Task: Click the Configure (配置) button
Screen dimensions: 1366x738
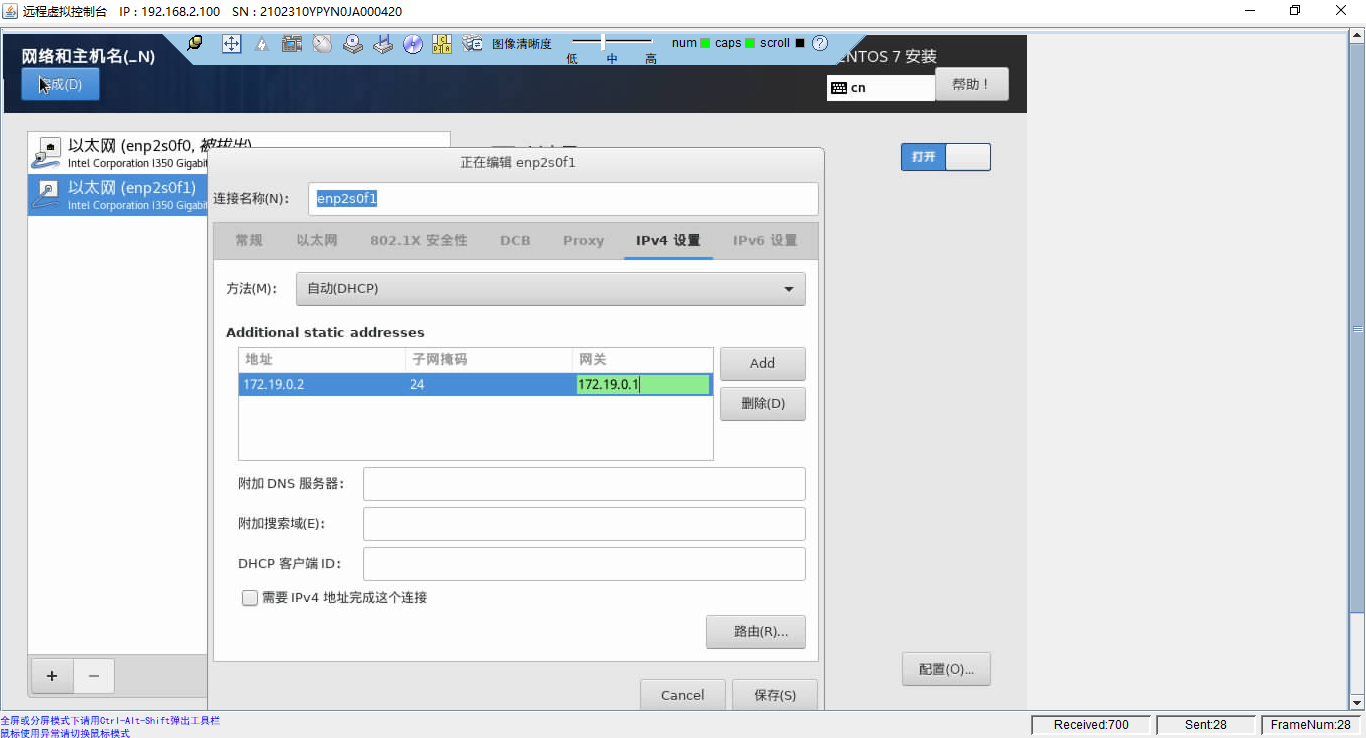Action: click(x=946, y=669)
